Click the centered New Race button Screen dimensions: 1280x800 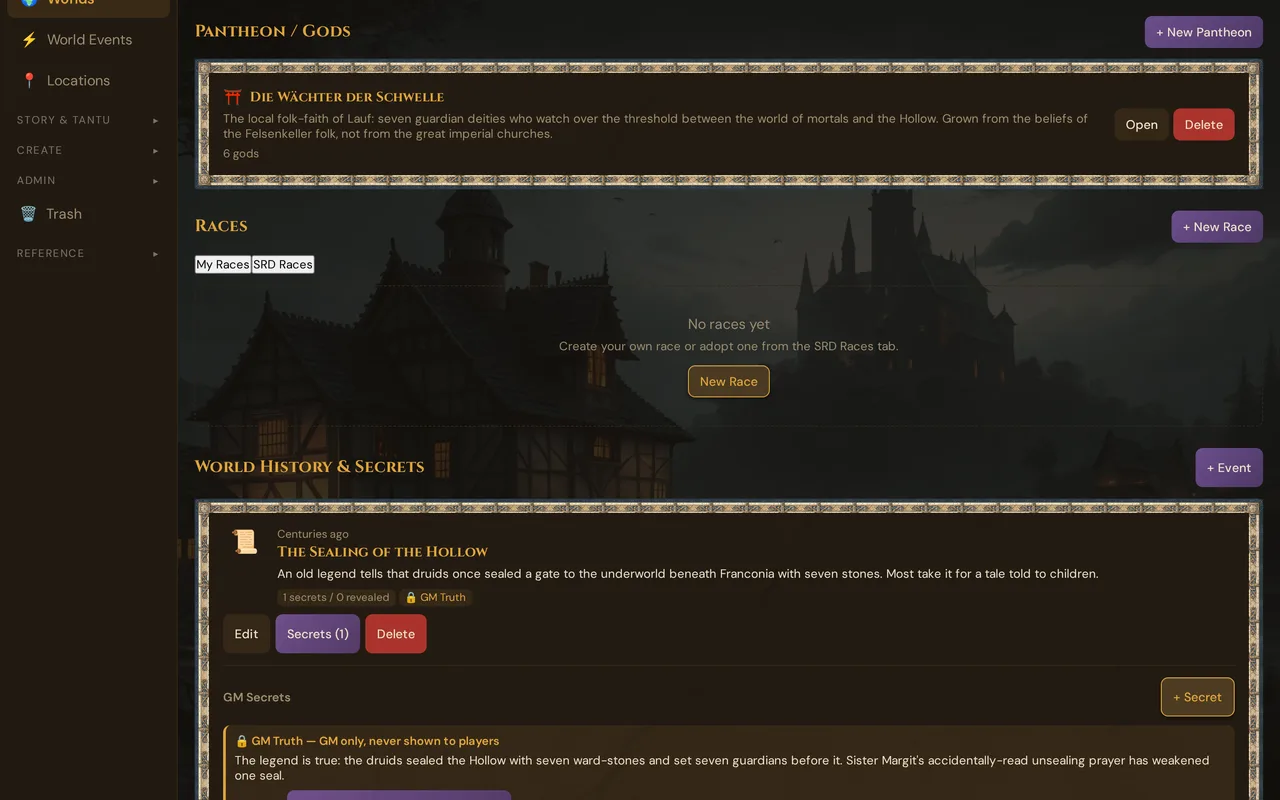click(x=729, y=381)
